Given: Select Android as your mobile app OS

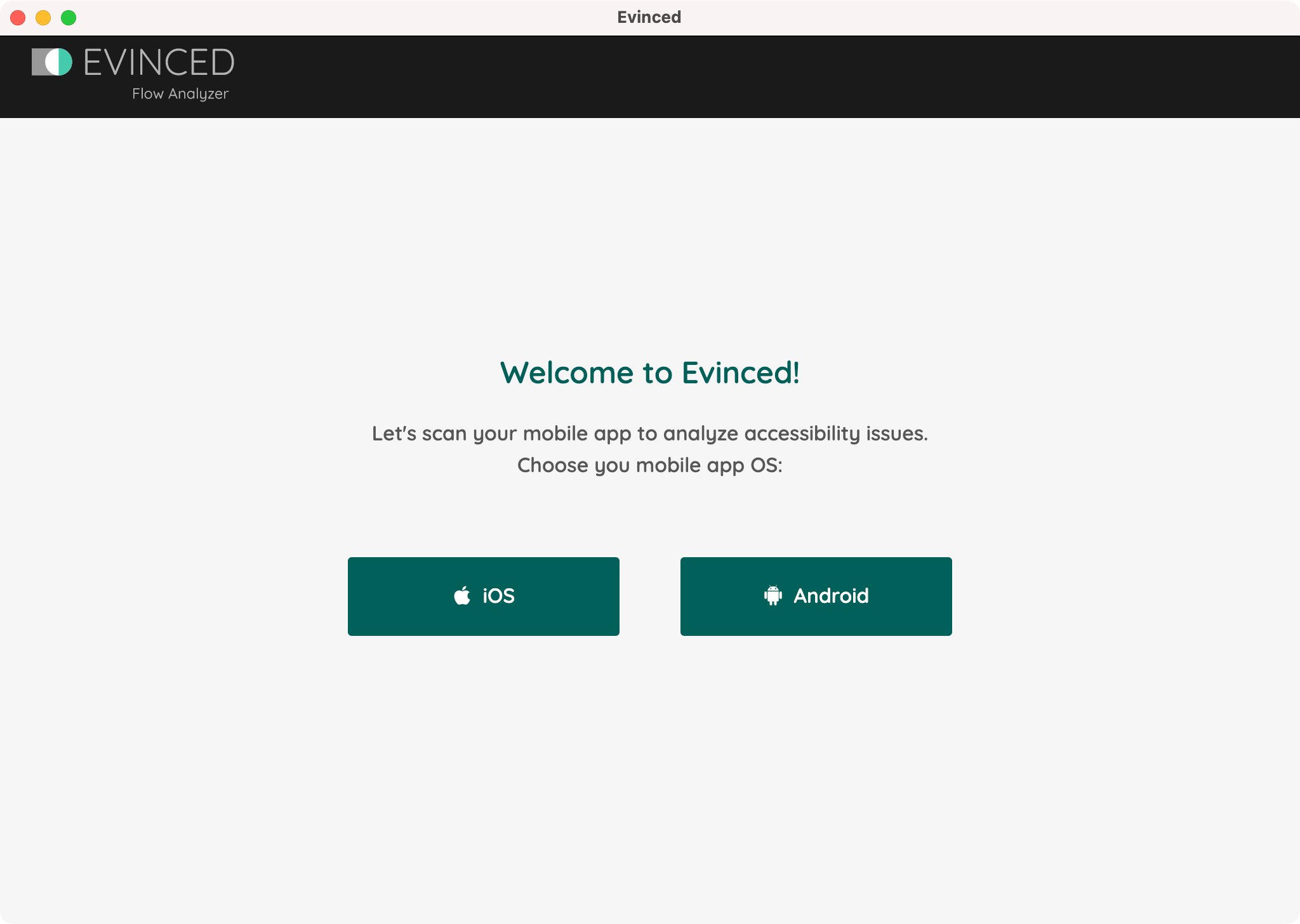Looking at the screenshot, I should [x=816, y=596].
